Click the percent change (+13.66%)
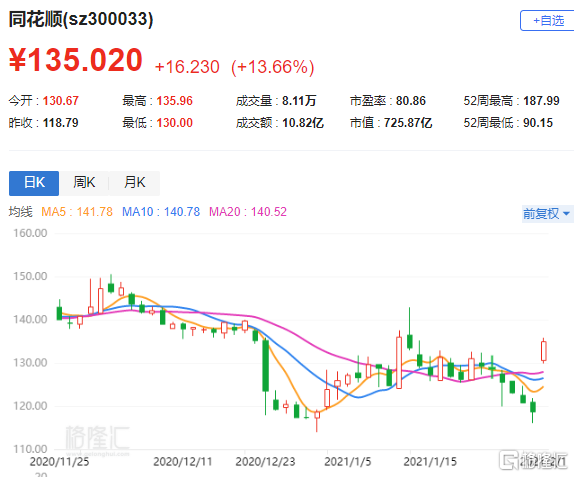Image resolution: width=574 pixels, height=477 pixels. [273, 67]
